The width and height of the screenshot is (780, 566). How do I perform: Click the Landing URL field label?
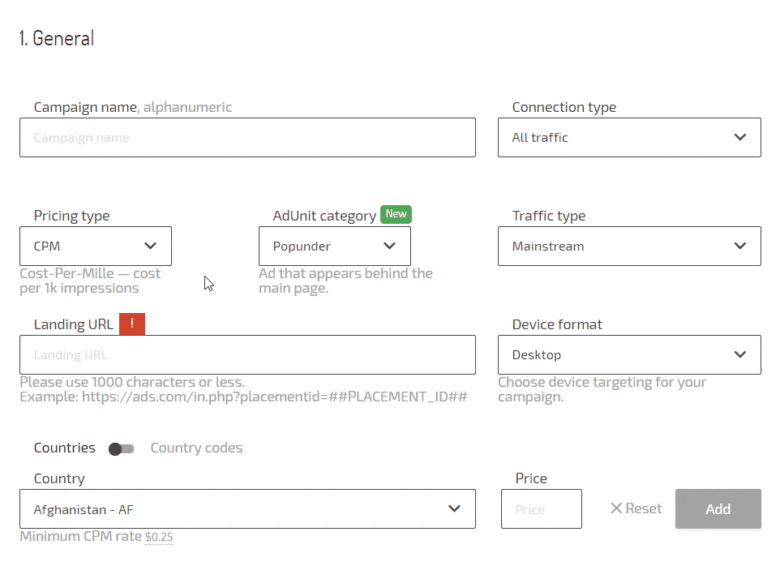73,324
